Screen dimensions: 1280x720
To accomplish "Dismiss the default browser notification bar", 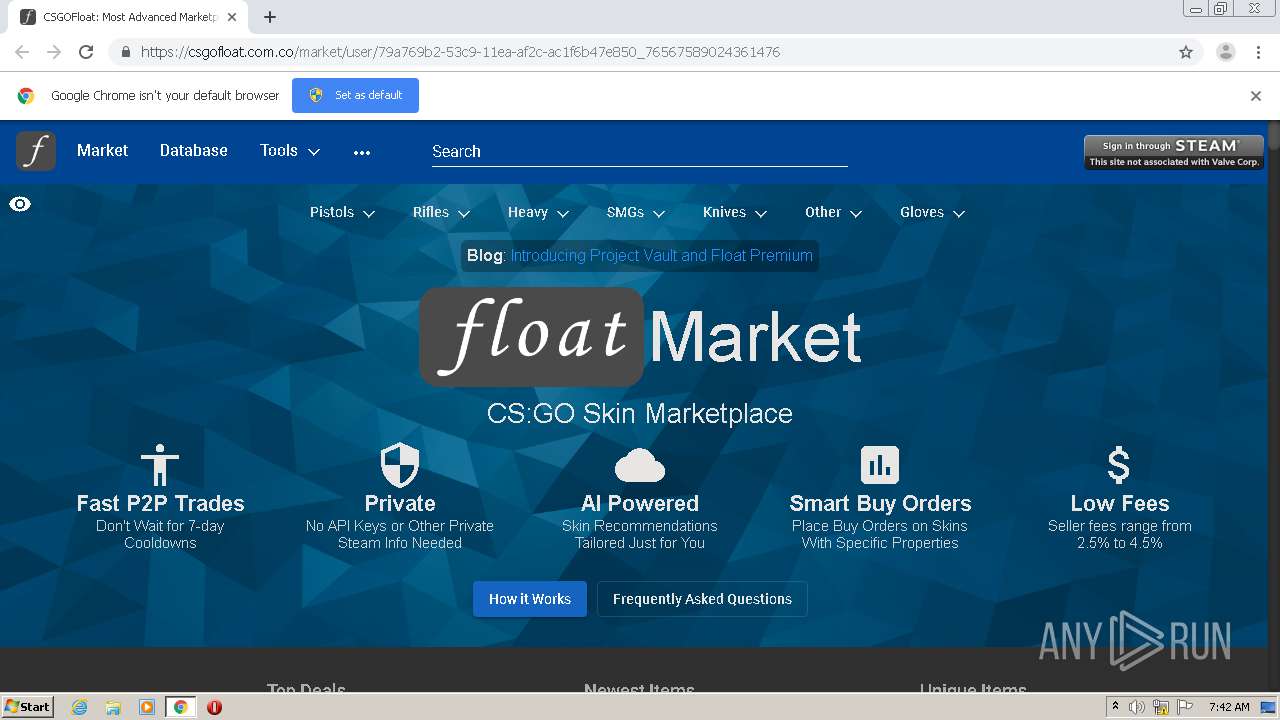I will [1256, 96].
